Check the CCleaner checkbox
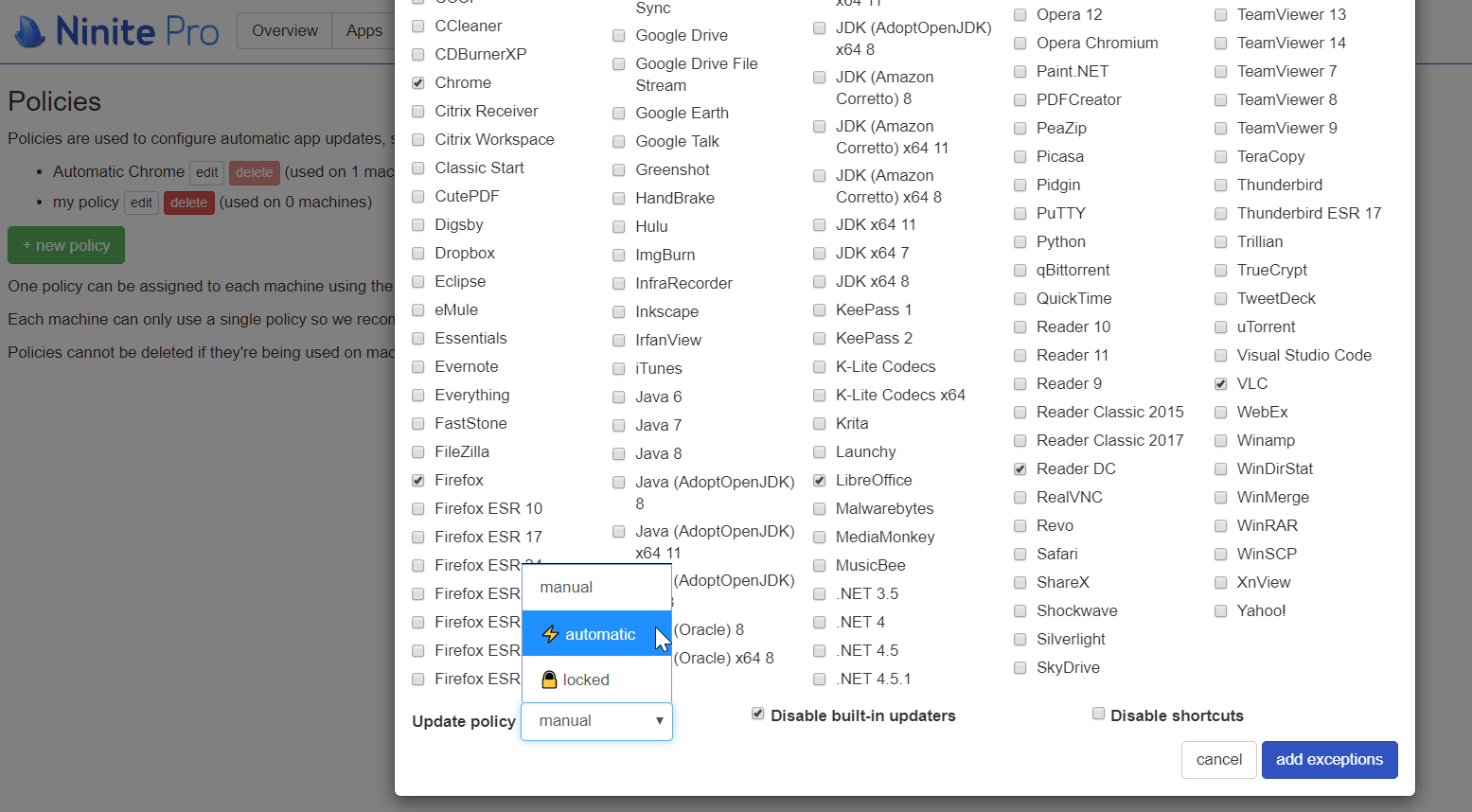Viewport: 1472px width, 812px height. point(417,26)
